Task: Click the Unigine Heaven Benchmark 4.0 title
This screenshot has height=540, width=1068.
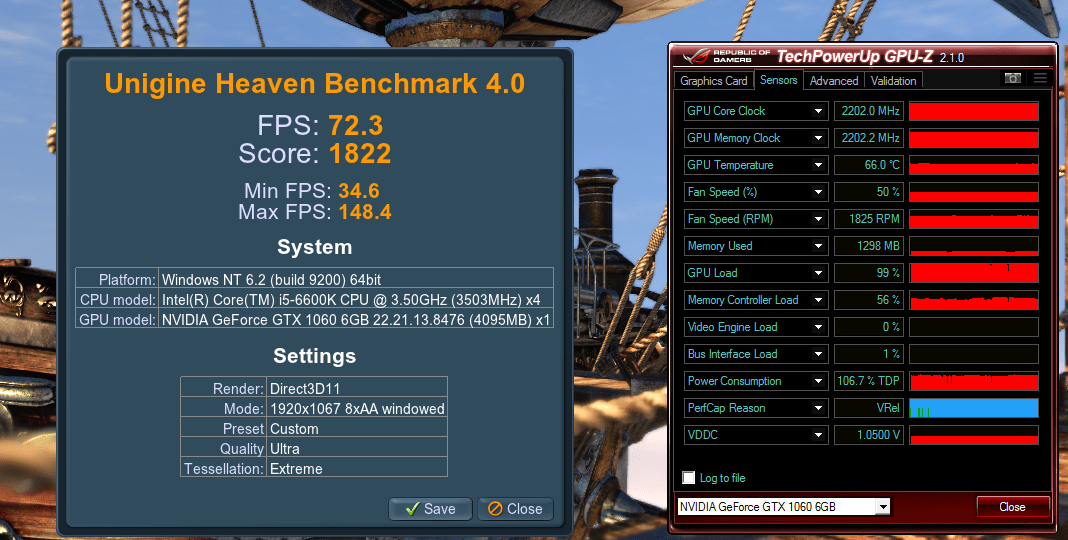Action: [x=315, y=84]
